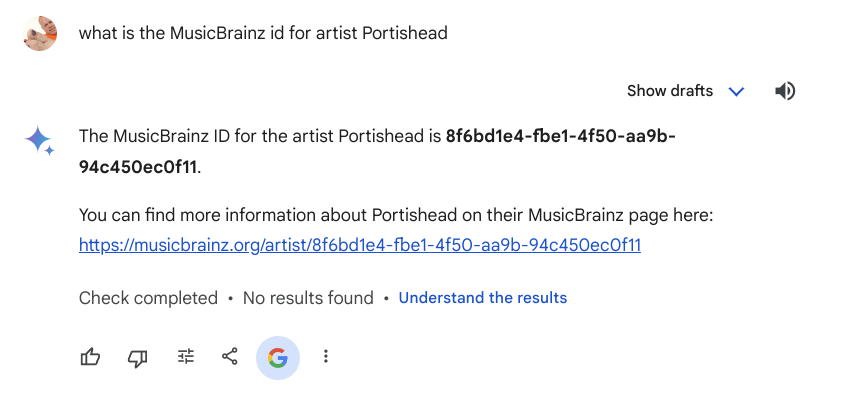Click the speaker icon to listen
This screenshot has width=844, height=416.
coord(785,91)
